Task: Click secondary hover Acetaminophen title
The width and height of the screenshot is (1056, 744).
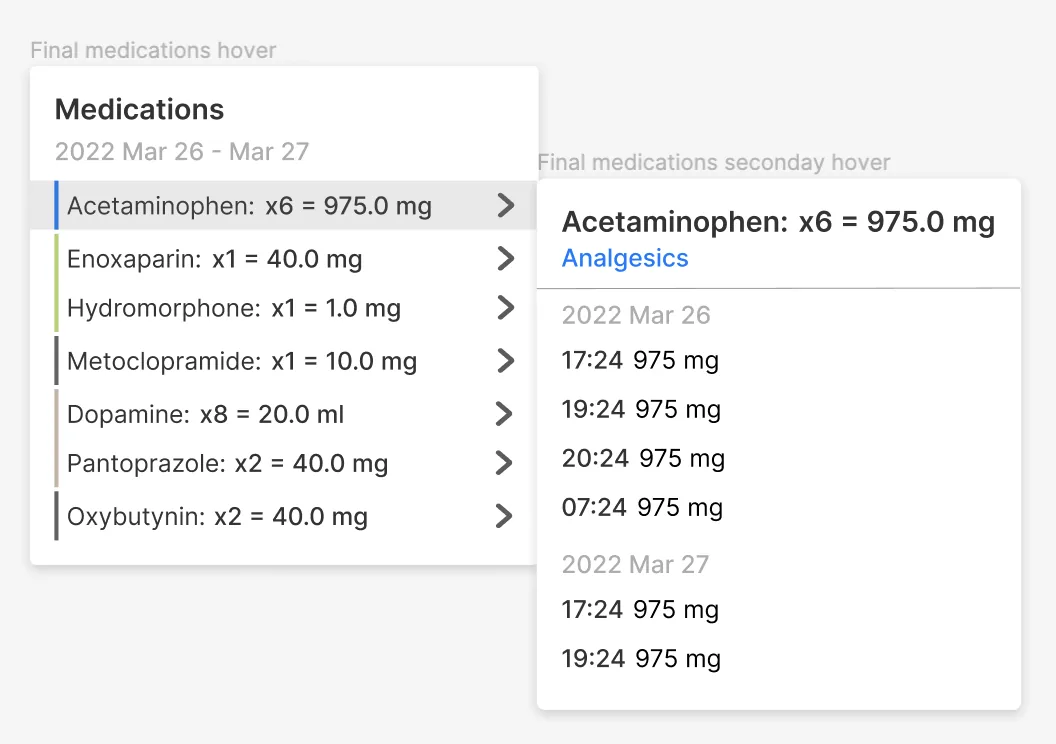Action: [x=778, y=222]
